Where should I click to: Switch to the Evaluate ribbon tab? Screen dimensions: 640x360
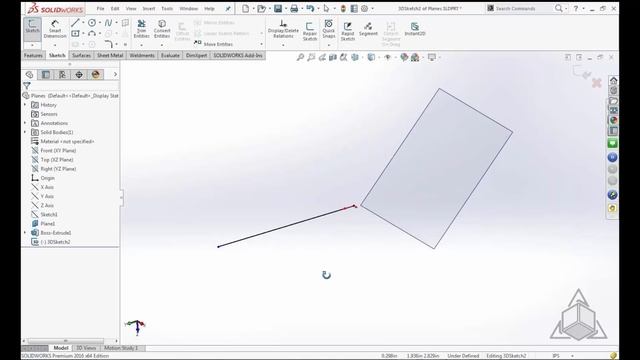[170, 56]
